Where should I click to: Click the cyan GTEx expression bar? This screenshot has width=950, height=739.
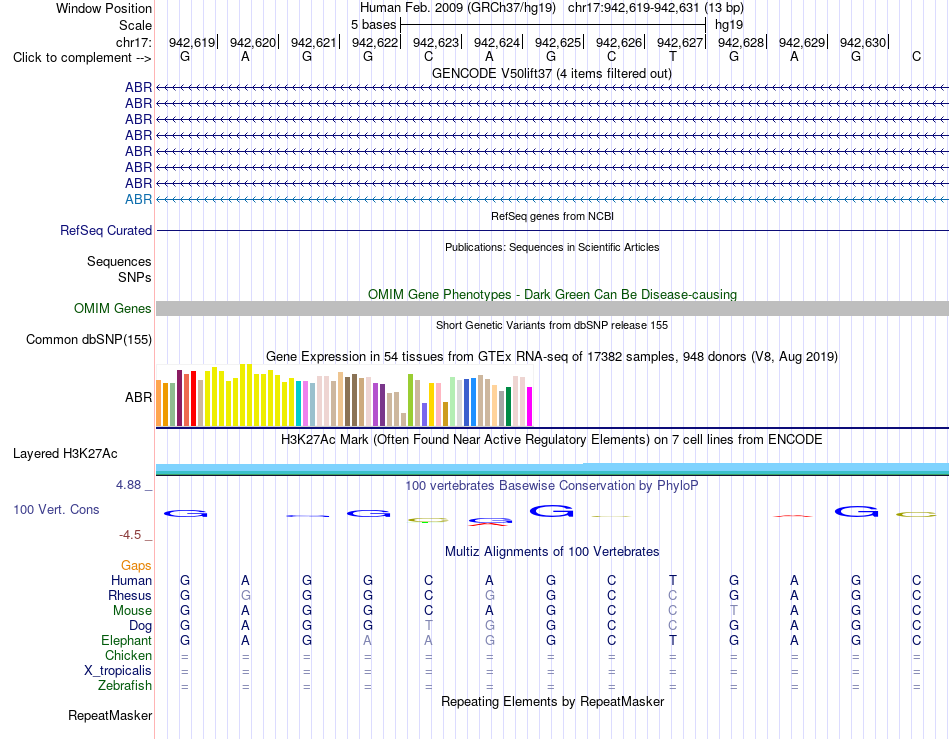coord(299,404)
